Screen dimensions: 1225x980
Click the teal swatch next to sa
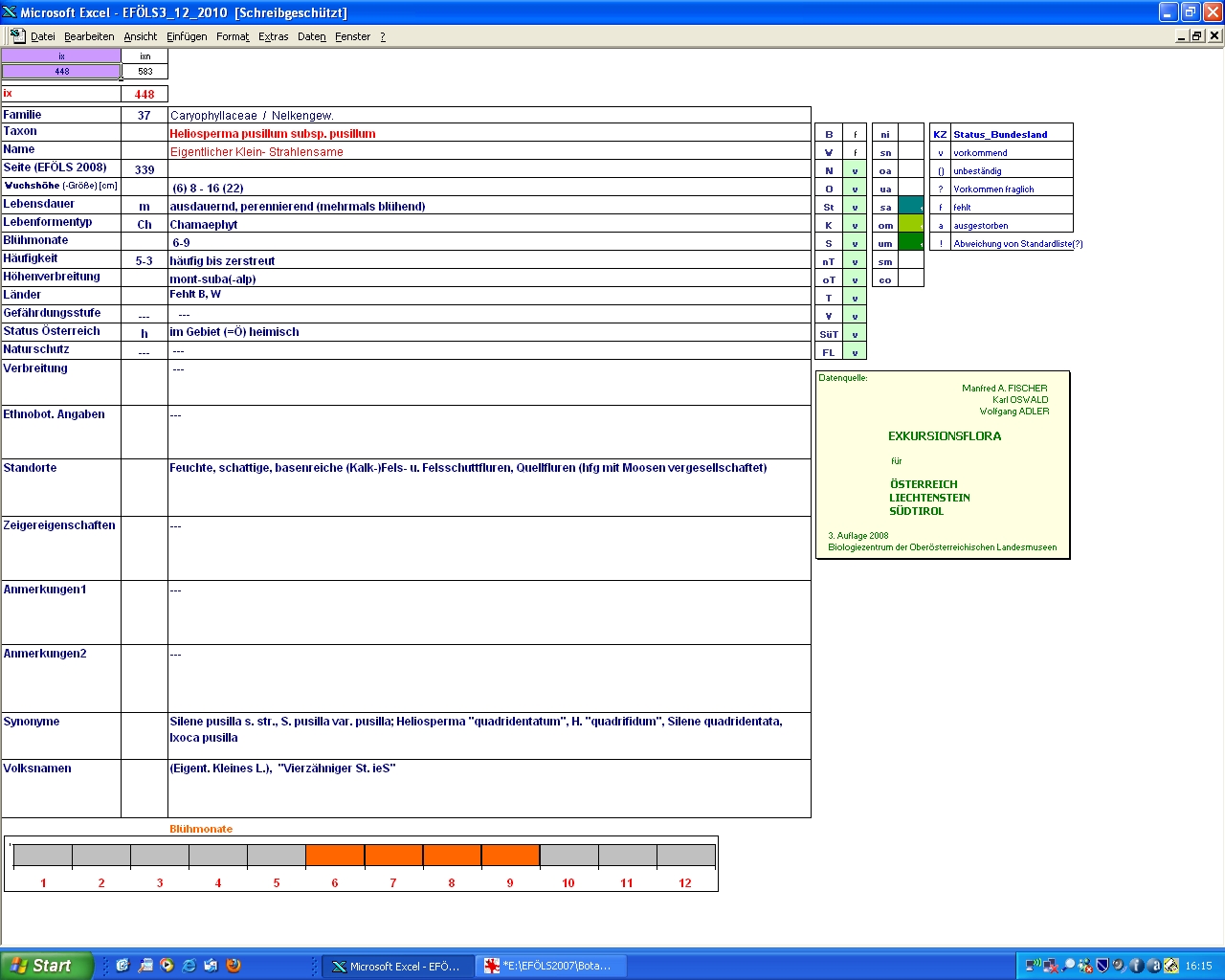click(911, 206)
